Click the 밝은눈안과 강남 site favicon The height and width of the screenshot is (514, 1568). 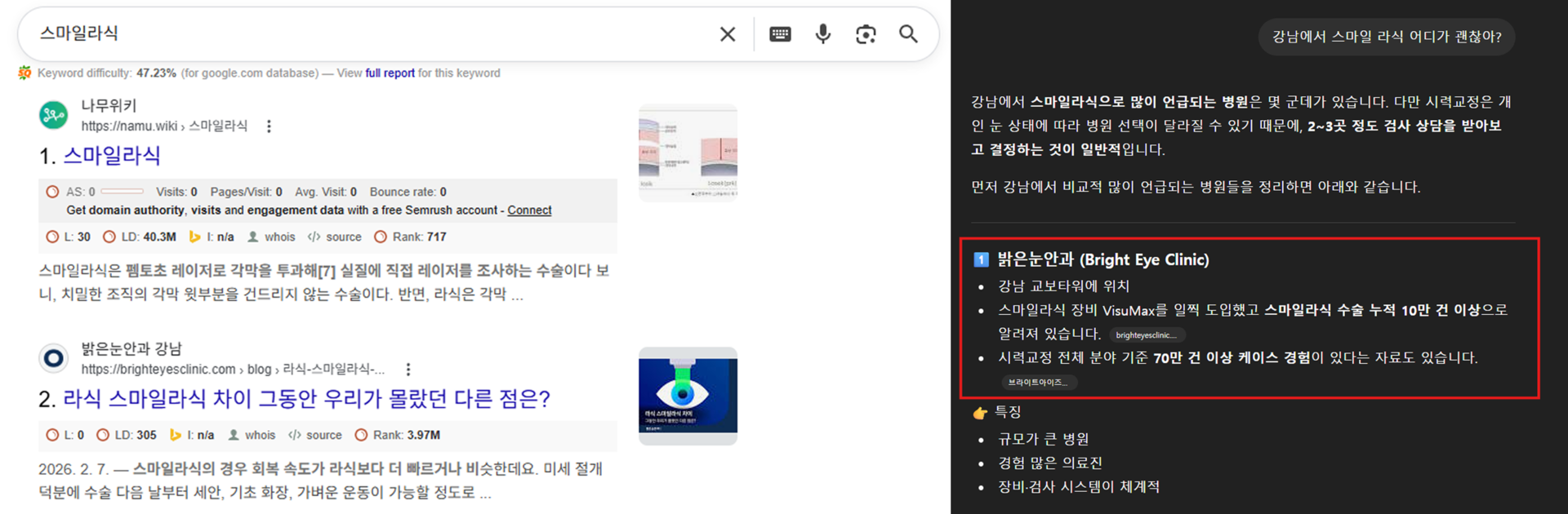click(x=54, y=358)
